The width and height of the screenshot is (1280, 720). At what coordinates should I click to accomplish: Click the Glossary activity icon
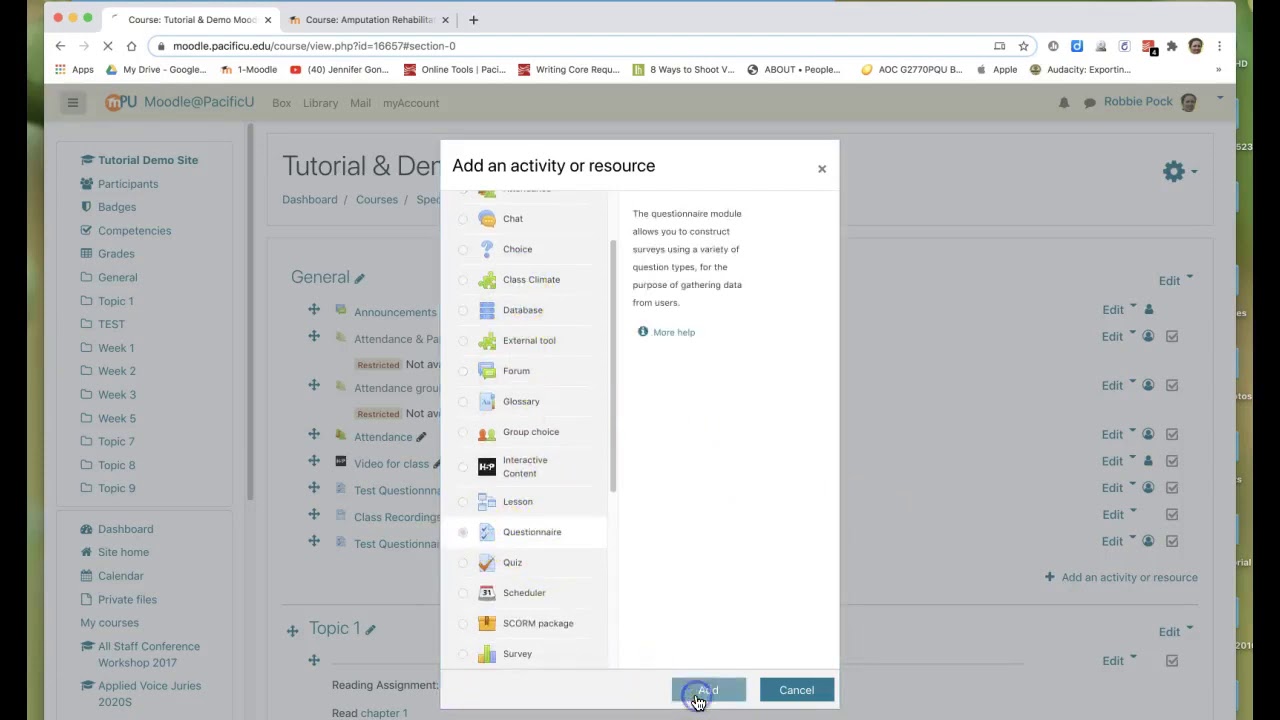487,402
